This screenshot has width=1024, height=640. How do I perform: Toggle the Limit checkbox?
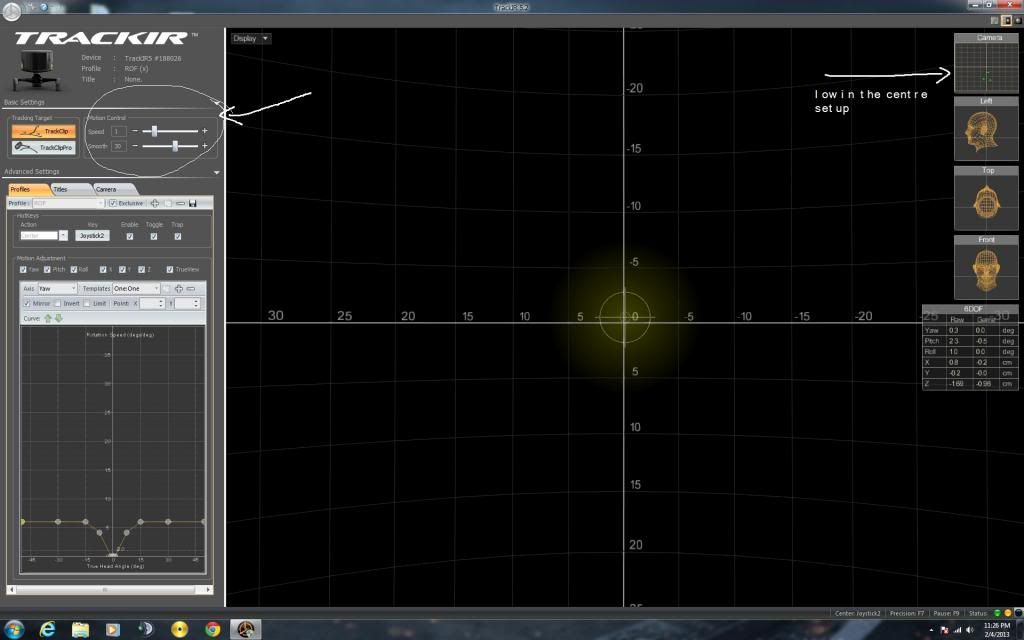pos(86,304)
